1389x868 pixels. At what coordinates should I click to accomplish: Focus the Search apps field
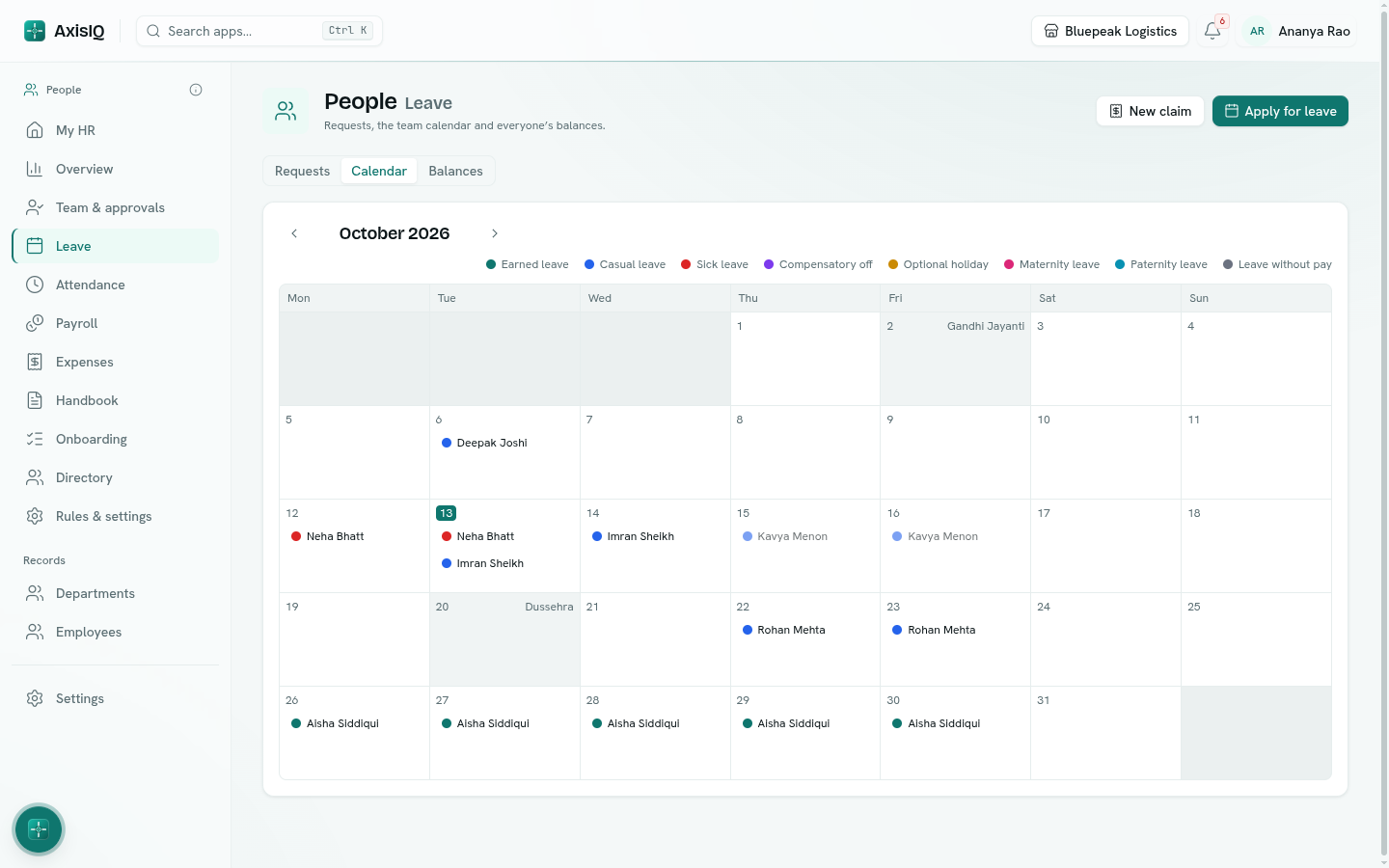[x=259, y=31]
